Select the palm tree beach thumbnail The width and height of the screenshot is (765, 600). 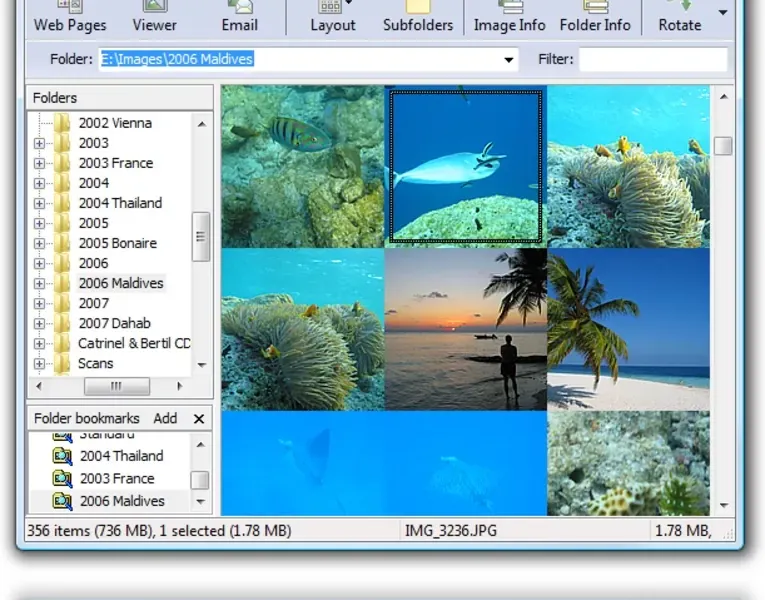628,329
